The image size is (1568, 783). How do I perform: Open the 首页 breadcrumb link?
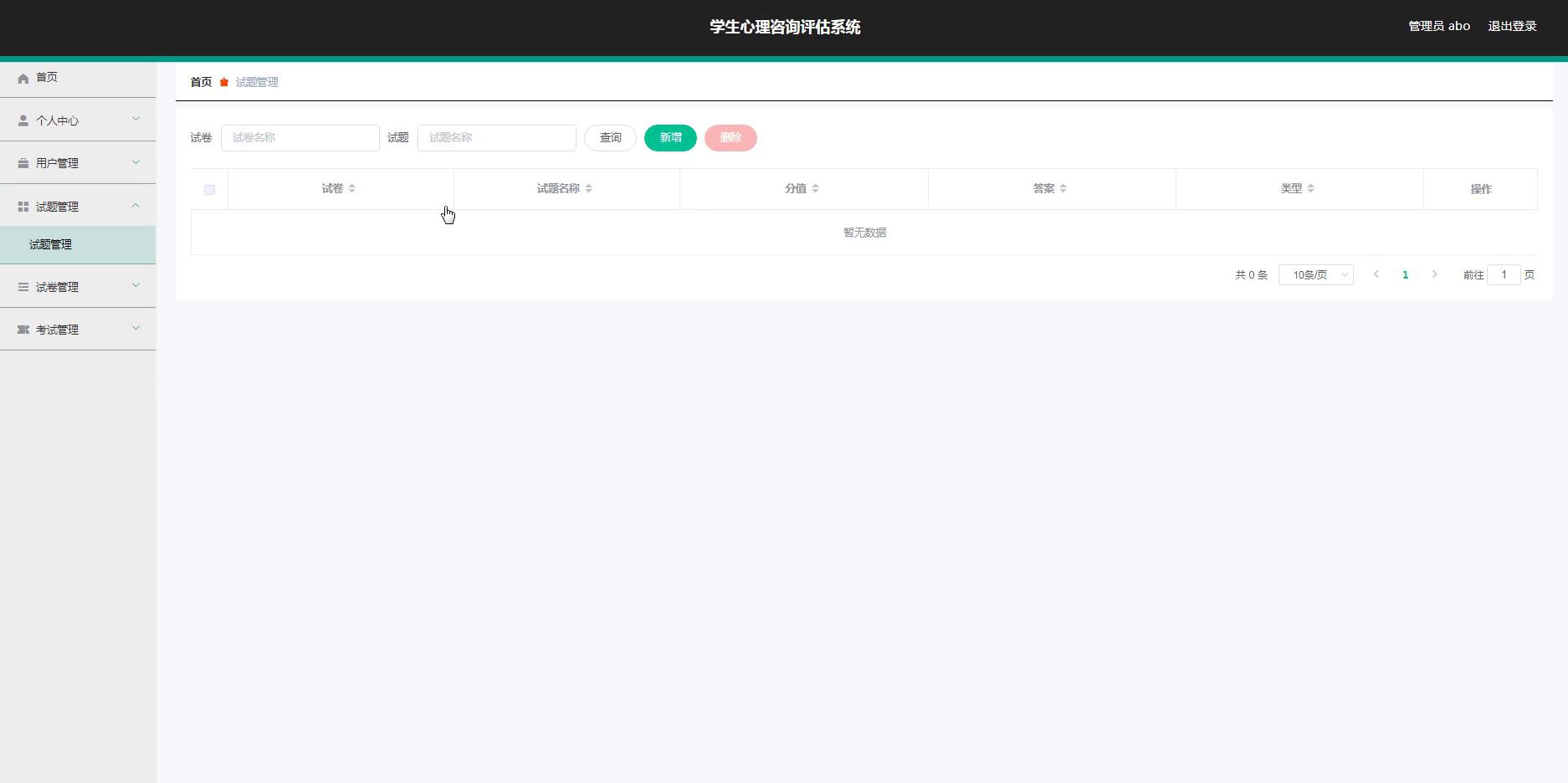click(x=201, y=82)
